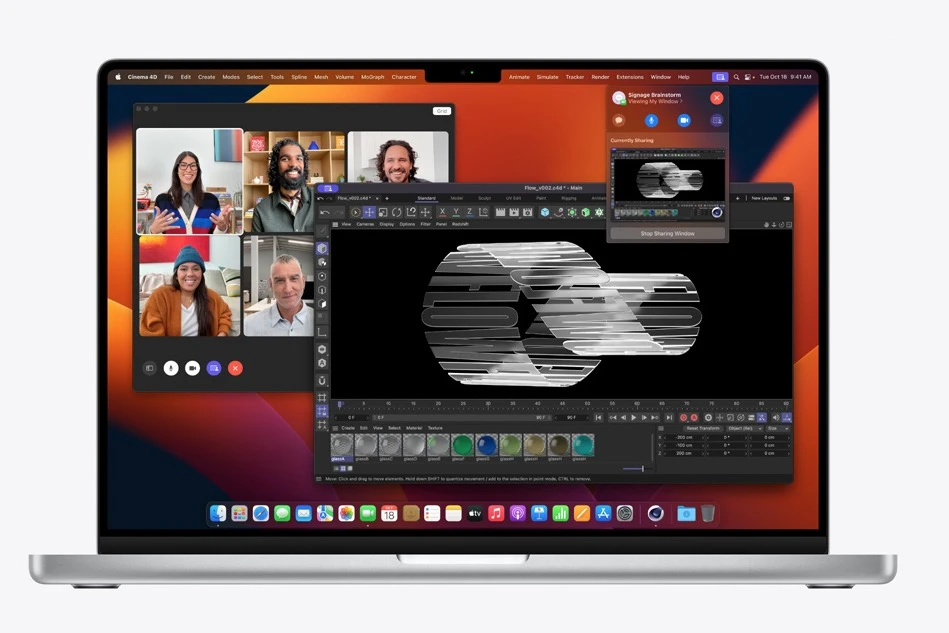The height and width of the screenshot is (633, 949).
Task: Open Safari from the Dock
Action: click(x=260, y=514)
